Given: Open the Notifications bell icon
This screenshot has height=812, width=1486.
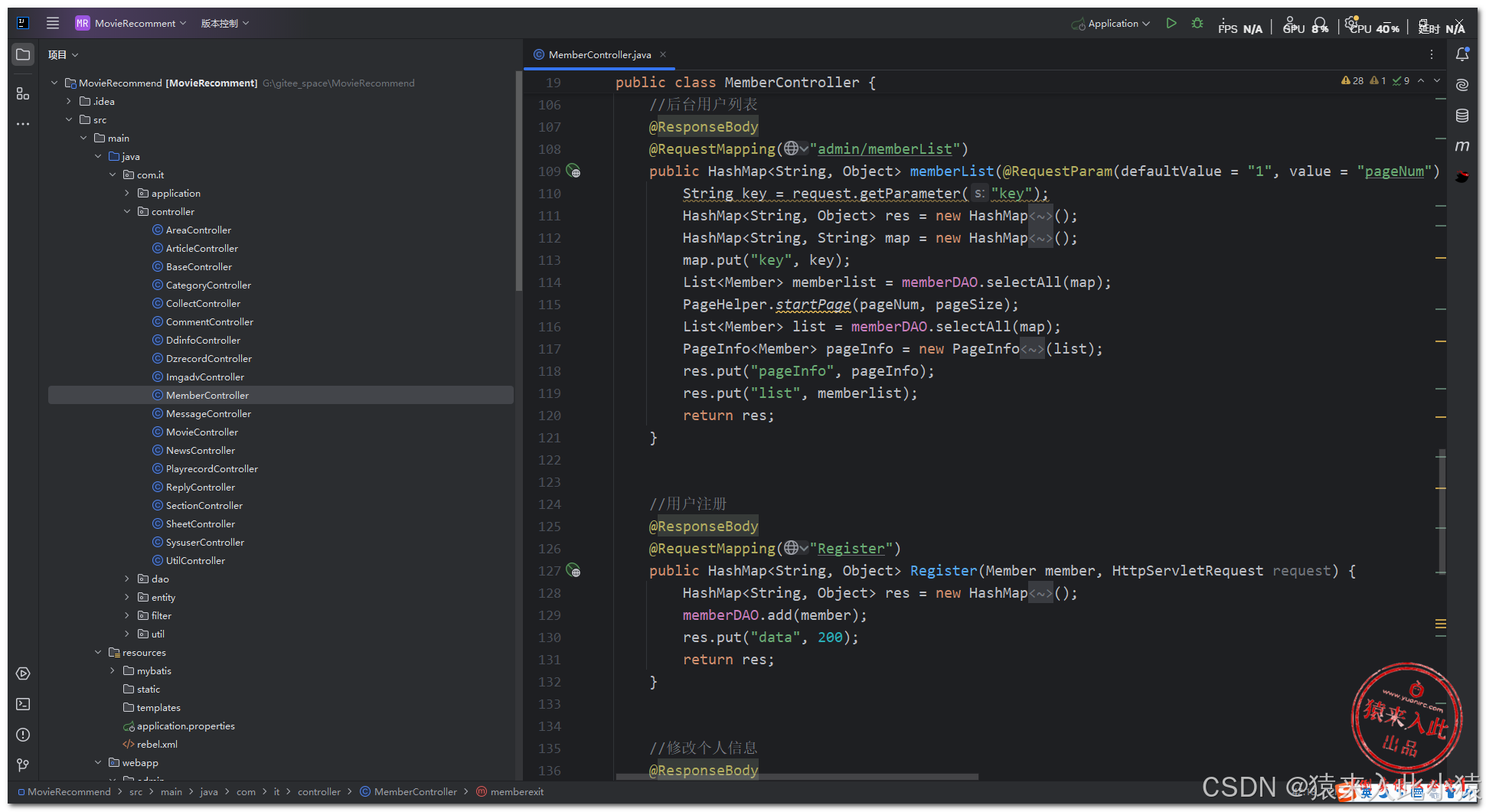Looking at the screenshot, I should coord(1462,54).
